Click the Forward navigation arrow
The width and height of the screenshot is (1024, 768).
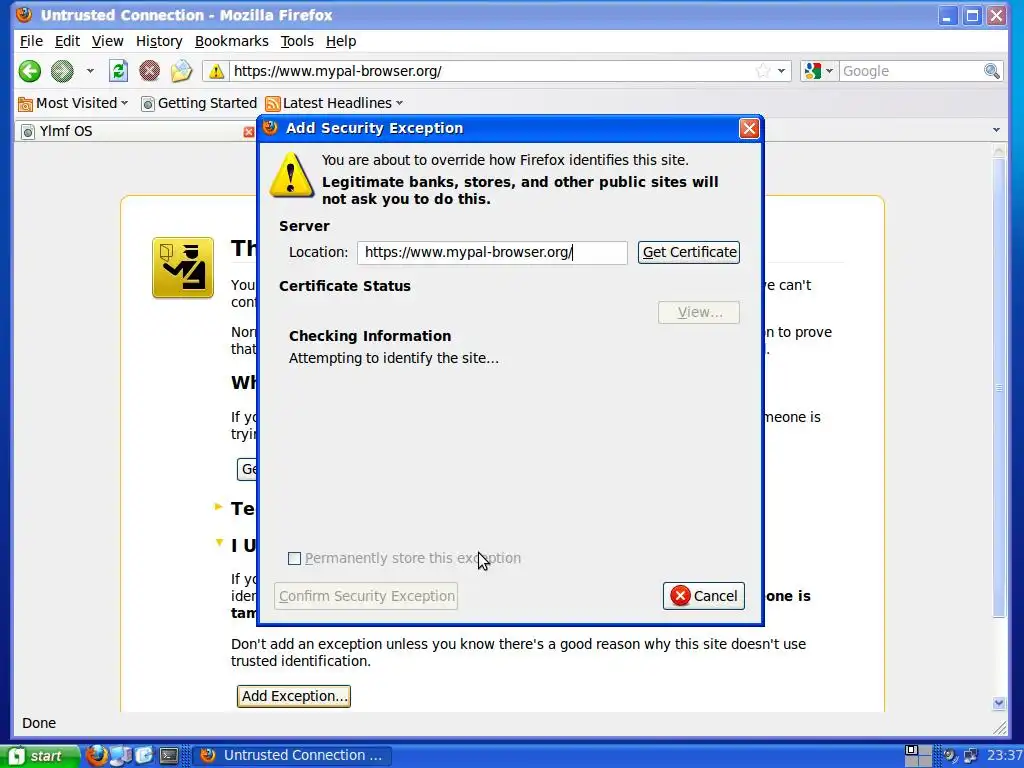click(x=62, y=71)
